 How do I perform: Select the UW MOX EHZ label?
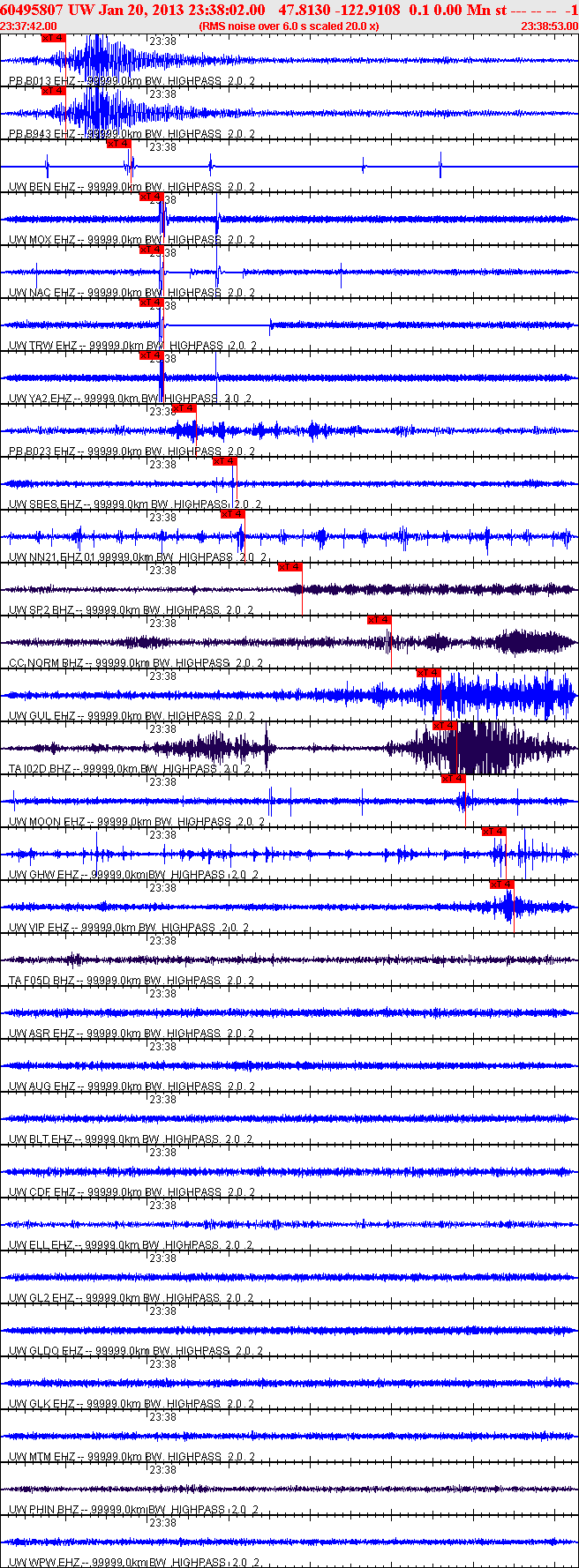click(x=42, y=240)
